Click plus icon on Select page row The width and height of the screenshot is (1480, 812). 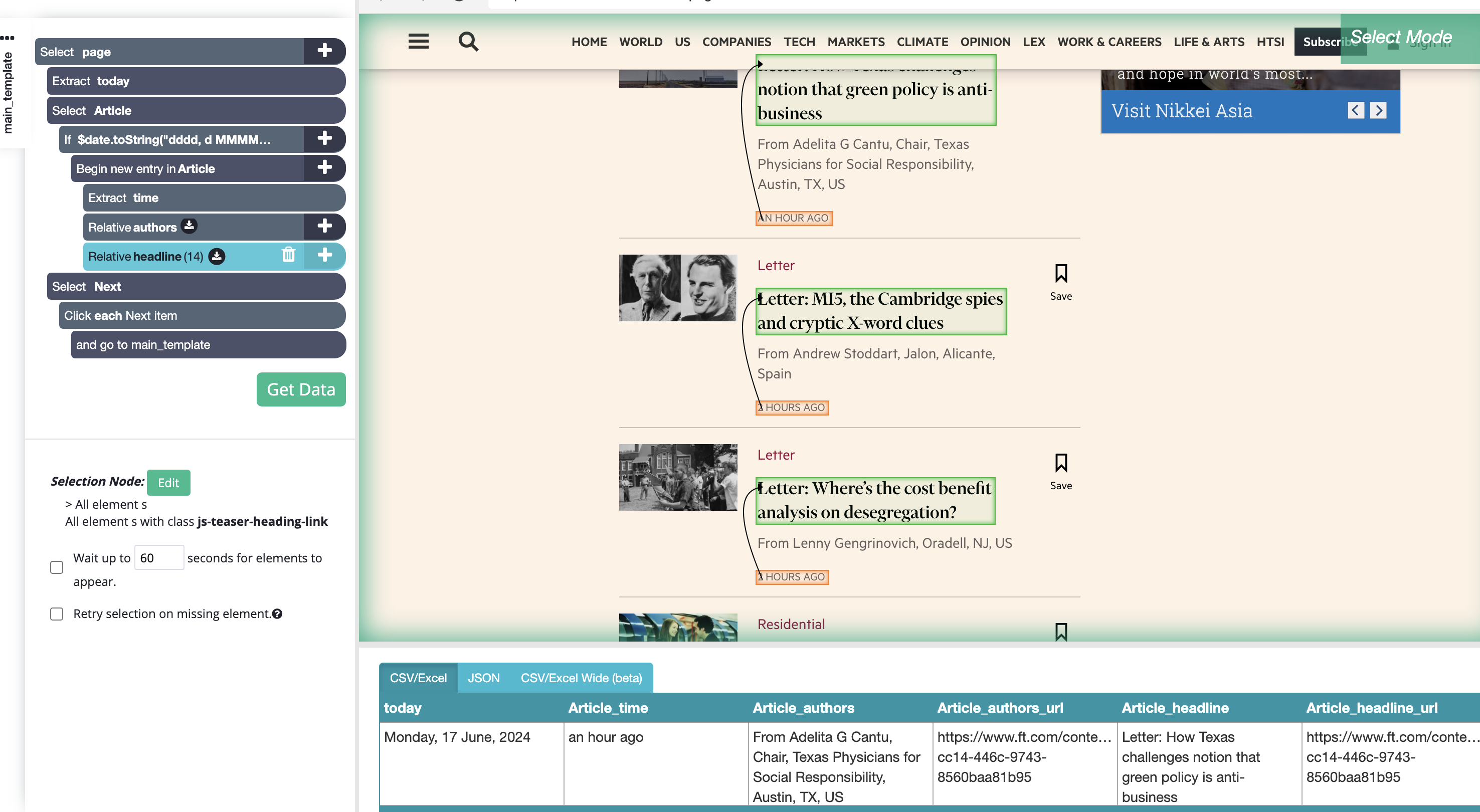324,51
